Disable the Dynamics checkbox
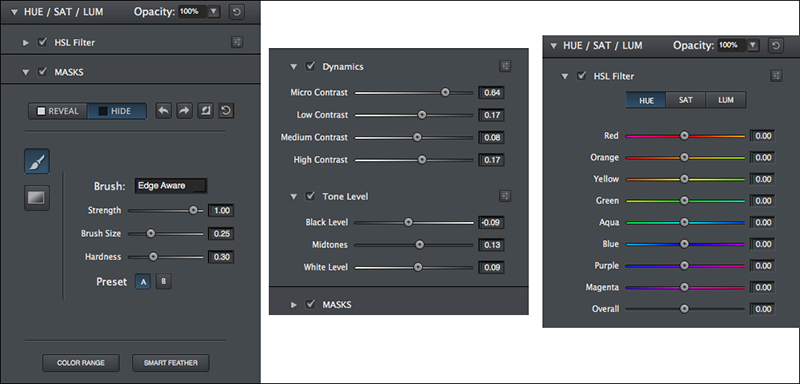This screenshot has height=384, width=800. [310, 66]
